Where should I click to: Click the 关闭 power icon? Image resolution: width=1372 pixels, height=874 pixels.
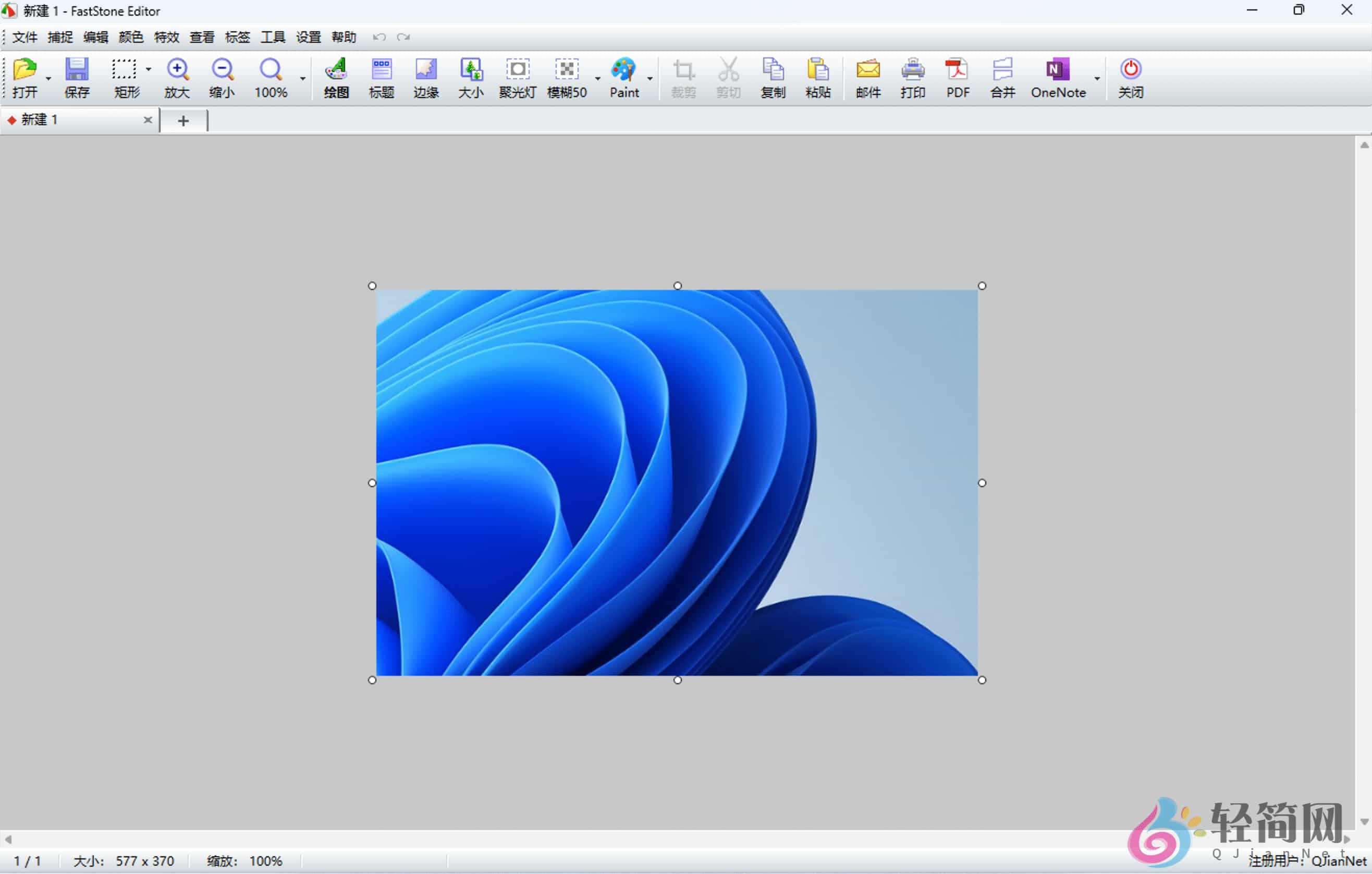pos(1131,69)
